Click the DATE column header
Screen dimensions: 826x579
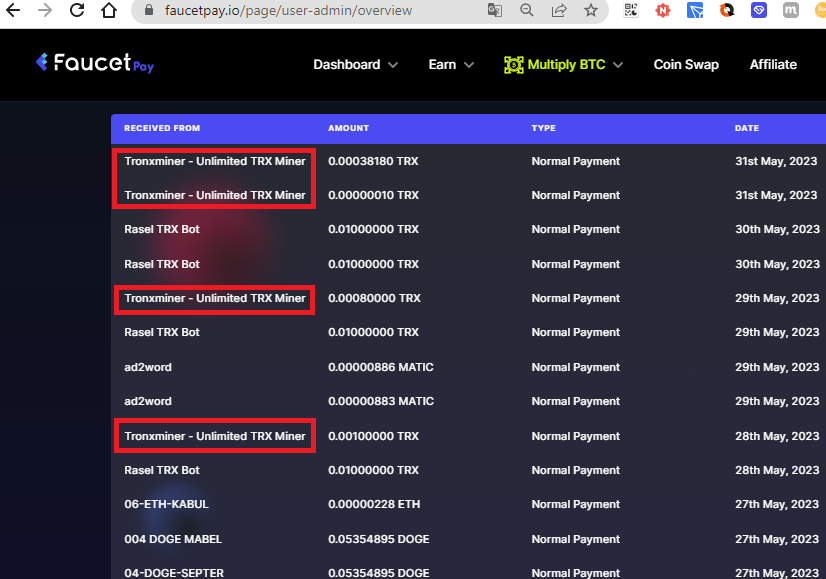tap(746, 128)
